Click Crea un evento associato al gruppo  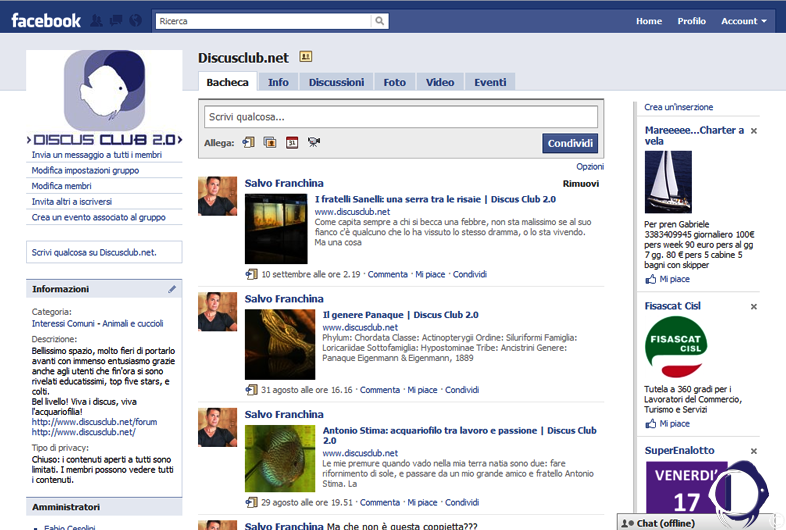pos(99,217)
